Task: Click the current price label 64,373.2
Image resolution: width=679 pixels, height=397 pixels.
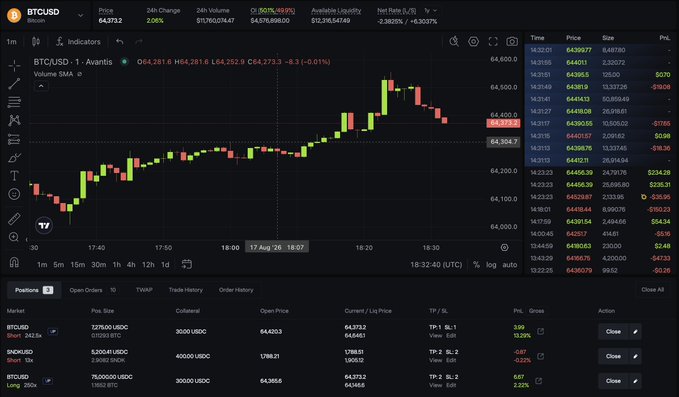Action: point(503,123)
